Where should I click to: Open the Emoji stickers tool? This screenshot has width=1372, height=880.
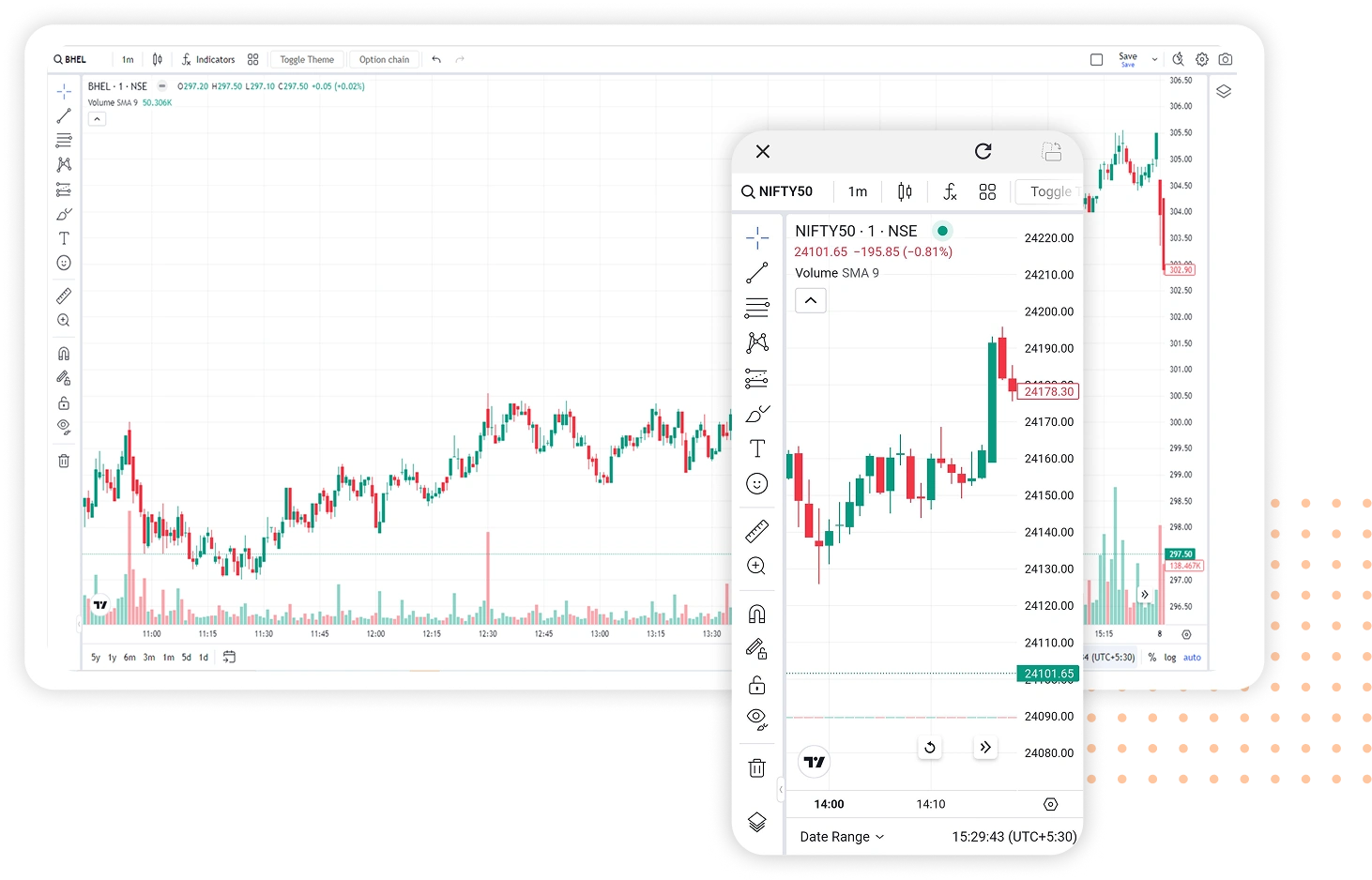(64, 263)
